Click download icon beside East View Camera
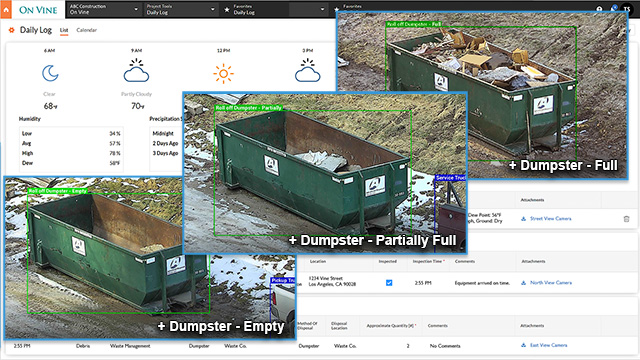Viewport: 640px width, 360px height. 523,345
